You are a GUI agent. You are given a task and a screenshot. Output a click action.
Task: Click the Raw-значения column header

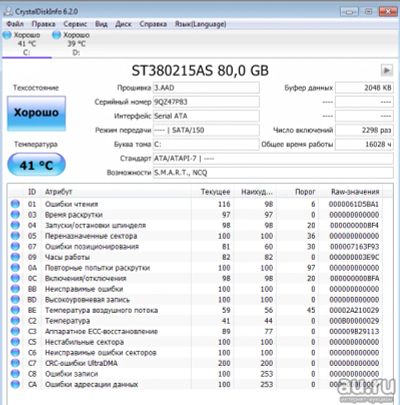(355, 192)
